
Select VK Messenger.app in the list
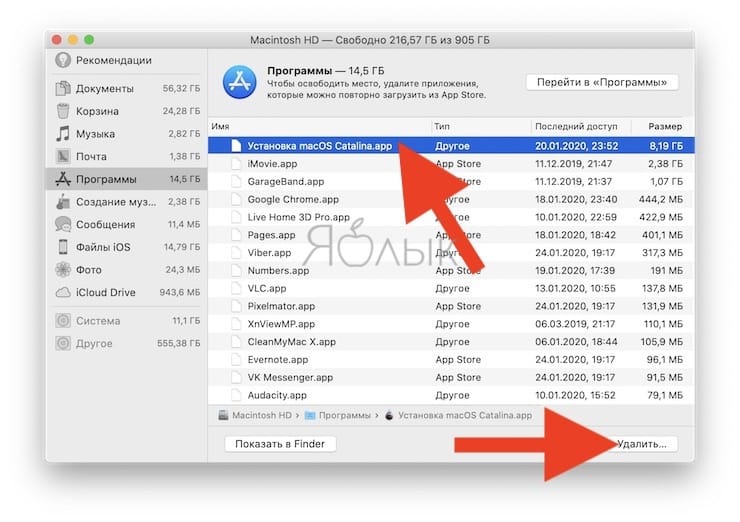[x=451, y=378]
